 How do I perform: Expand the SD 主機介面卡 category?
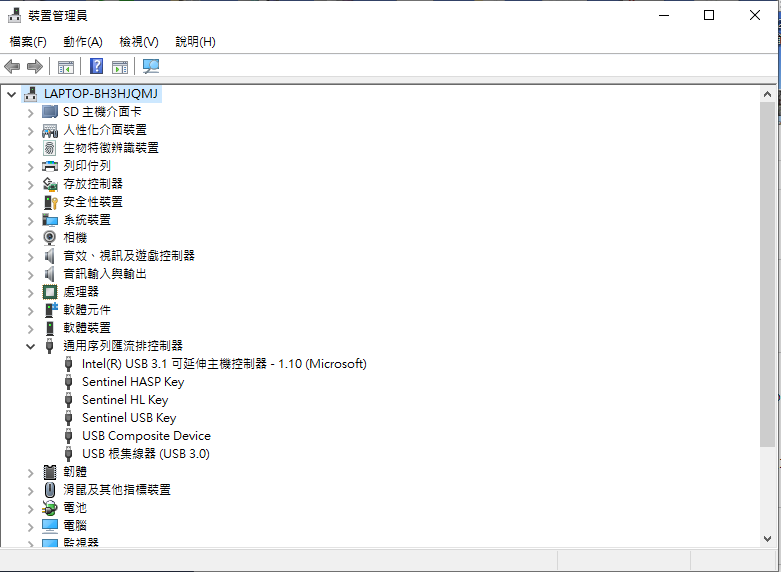coord(30,113)
